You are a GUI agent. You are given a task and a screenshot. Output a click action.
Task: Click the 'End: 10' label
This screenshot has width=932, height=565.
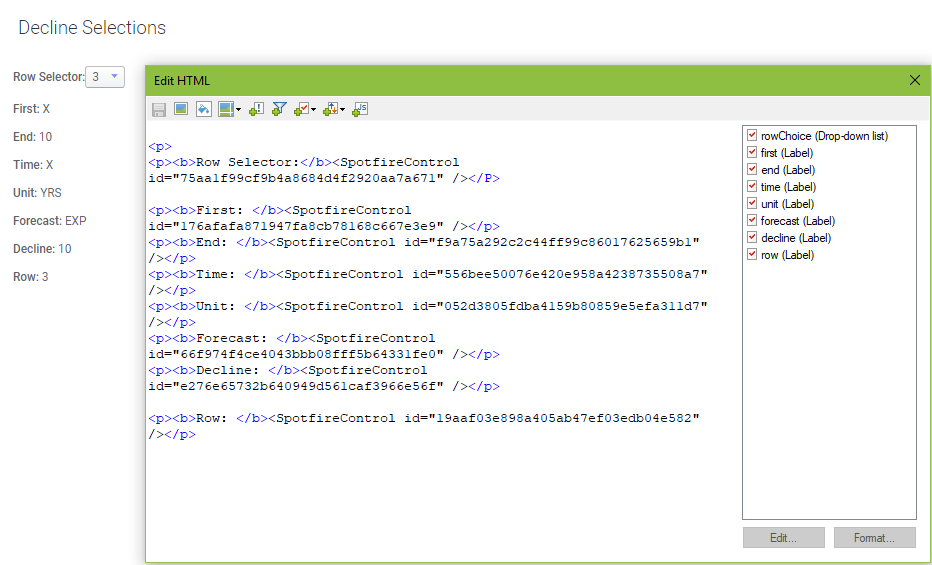point(33,137)
